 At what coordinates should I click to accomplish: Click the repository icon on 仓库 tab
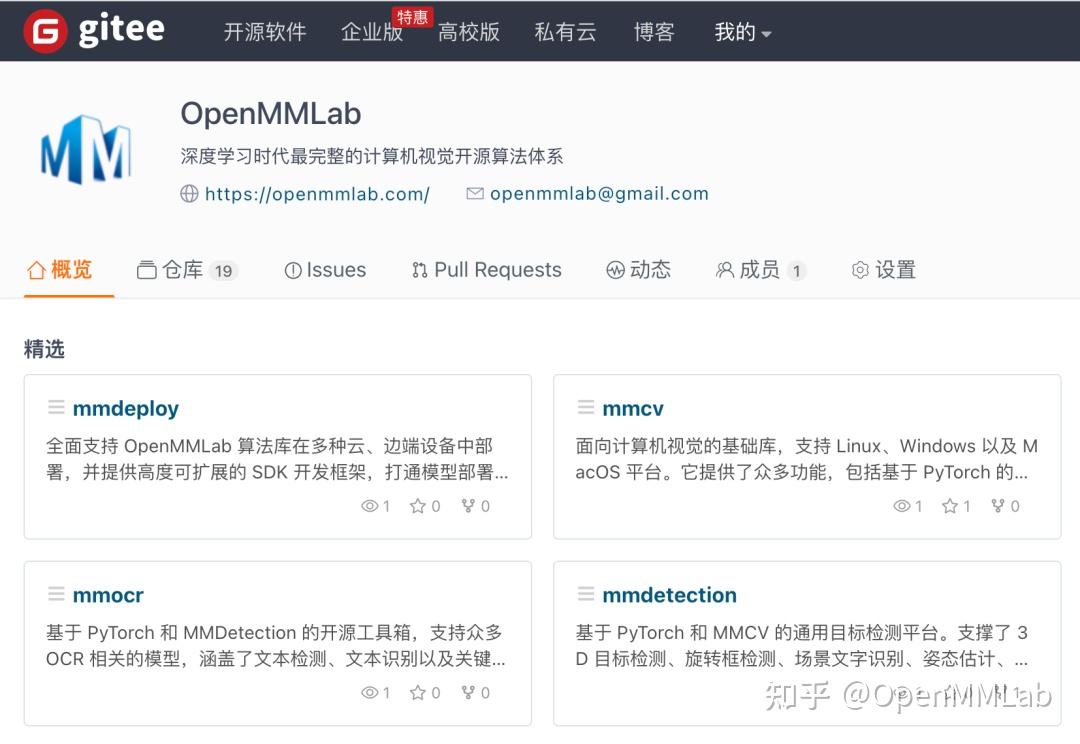[x=146, y=270]
